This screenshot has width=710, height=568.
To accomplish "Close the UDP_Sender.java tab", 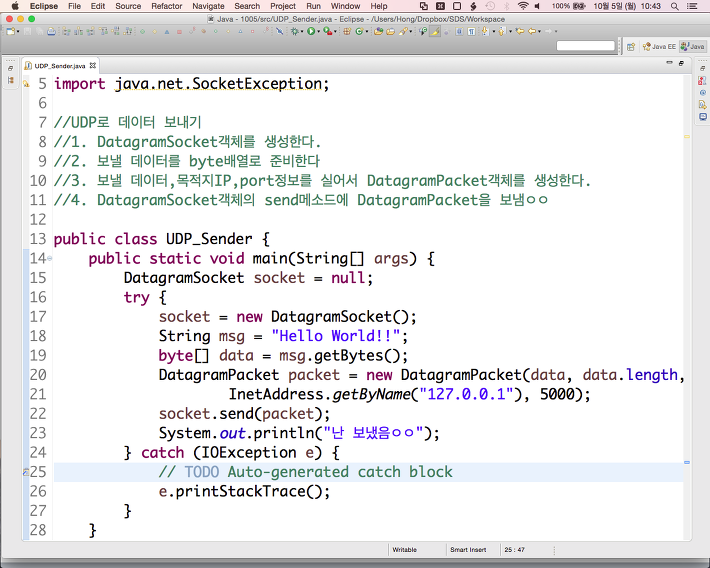I will pyautogui.click(x=93, y=66).
